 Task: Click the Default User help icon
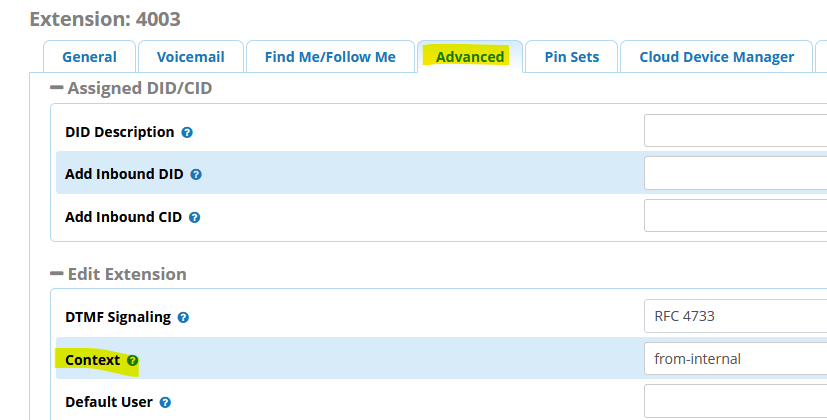163,403
